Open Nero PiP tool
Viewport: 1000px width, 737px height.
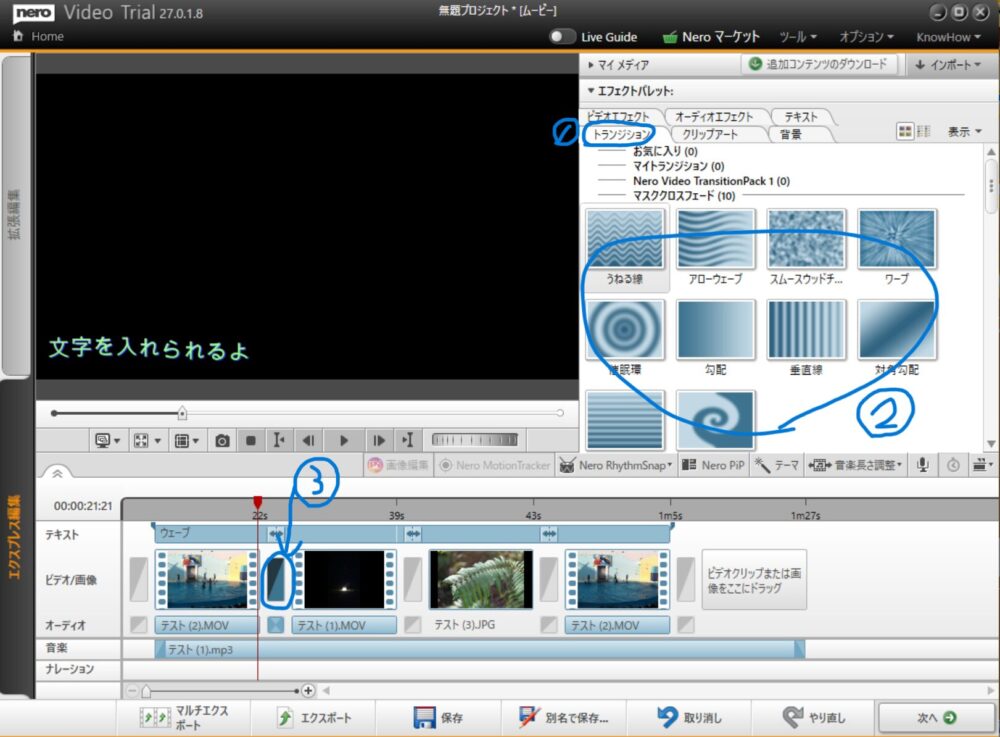click(713, 465)
